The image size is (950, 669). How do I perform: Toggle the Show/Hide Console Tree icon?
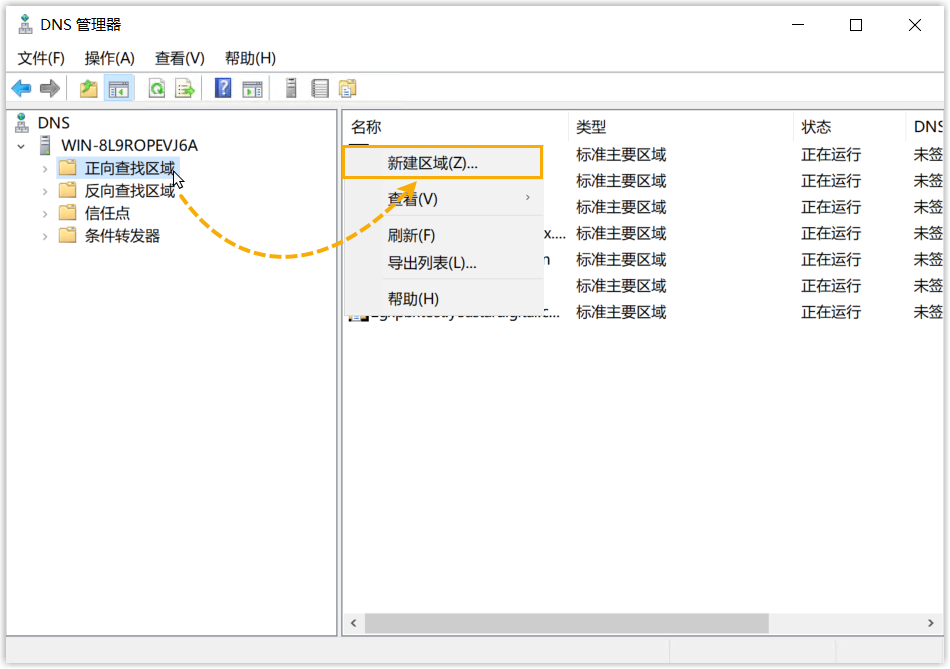(119, 89)
